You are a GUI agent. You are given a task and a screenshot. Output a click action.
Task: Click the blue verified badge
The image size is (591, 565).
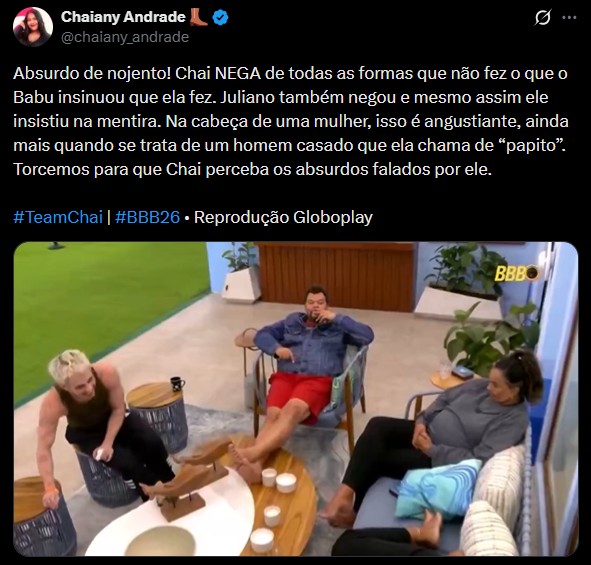220,17
